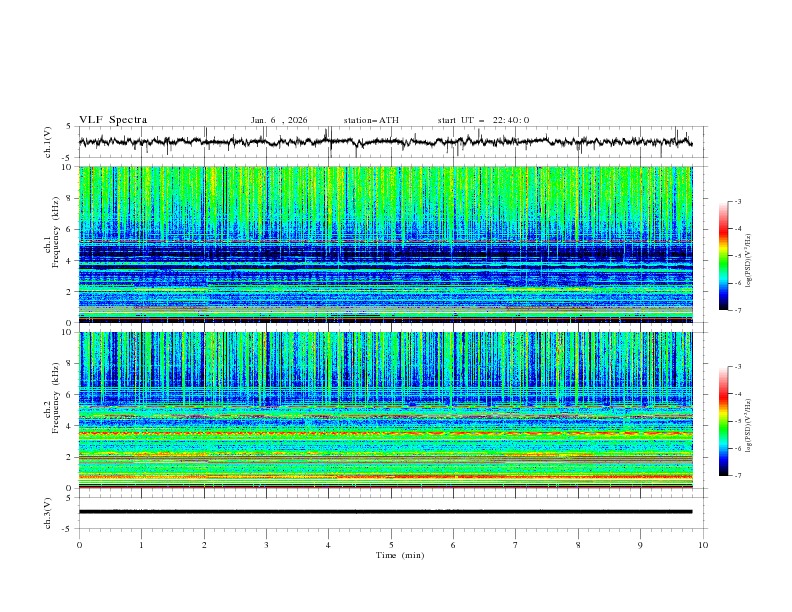The image size is (792, 612).
Task: Click the lower log(PSD) color bar
Action: point(724,421)
